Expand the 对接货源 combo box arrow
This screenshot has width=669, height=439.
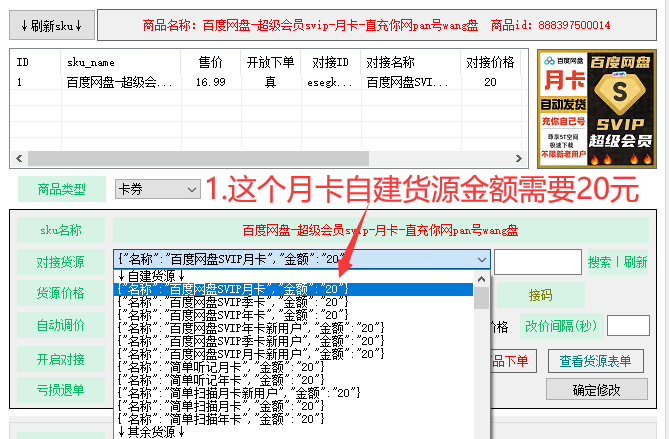(482, 259)
